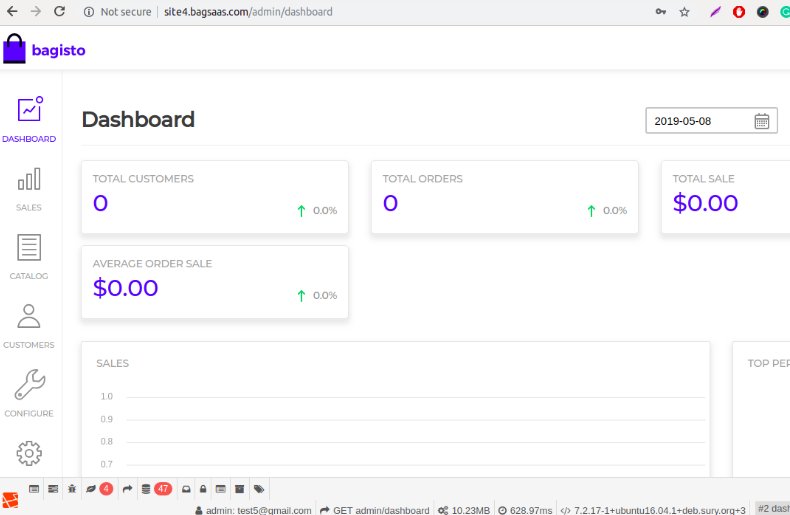The image size is (790, 515).
Task: Open the Sales section in sidebar
Action: pyautogui.click(x=29, y=187)
